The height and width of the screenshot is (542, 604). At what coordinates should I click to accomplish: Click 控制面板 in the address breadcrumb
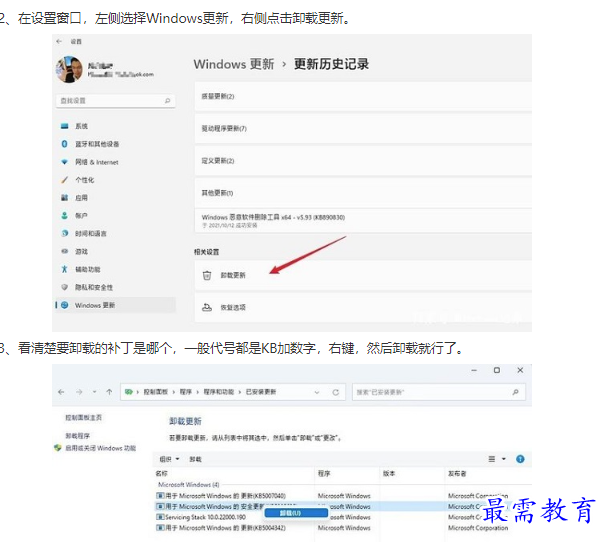(156, 392)
